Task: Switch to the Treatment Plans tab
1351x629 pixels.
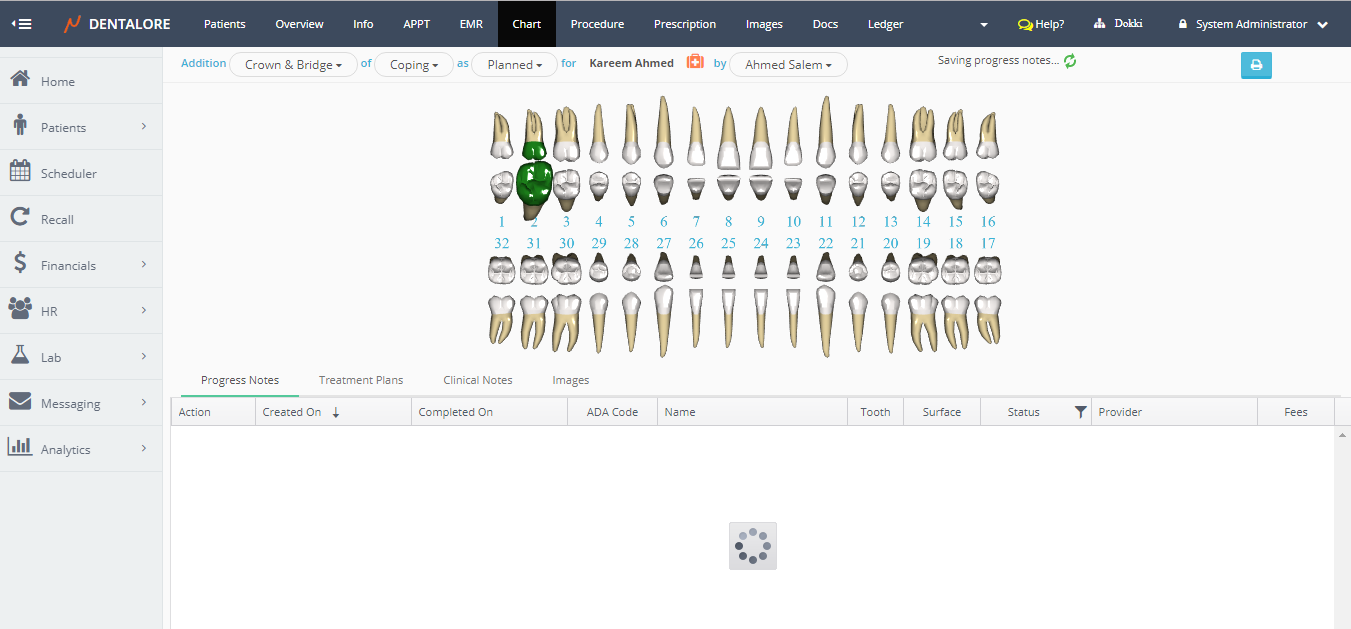Action: (361, 380)
